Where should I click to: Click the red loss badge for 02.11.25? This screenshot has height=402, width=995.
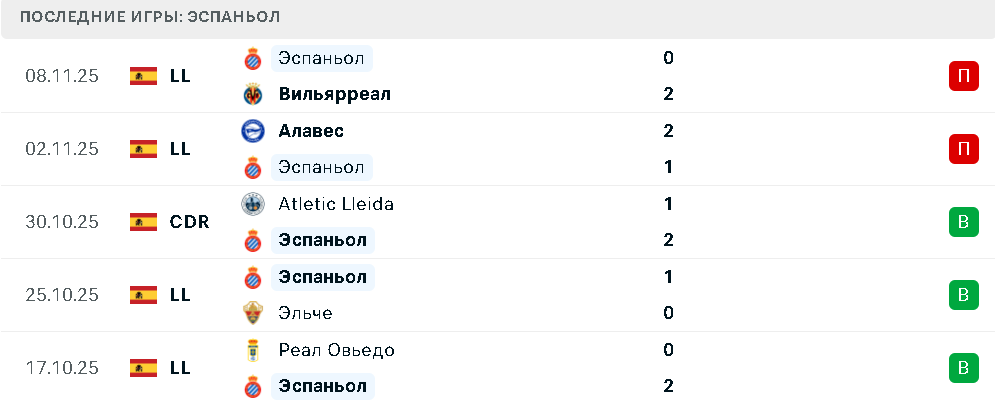(x=963, y=149)
